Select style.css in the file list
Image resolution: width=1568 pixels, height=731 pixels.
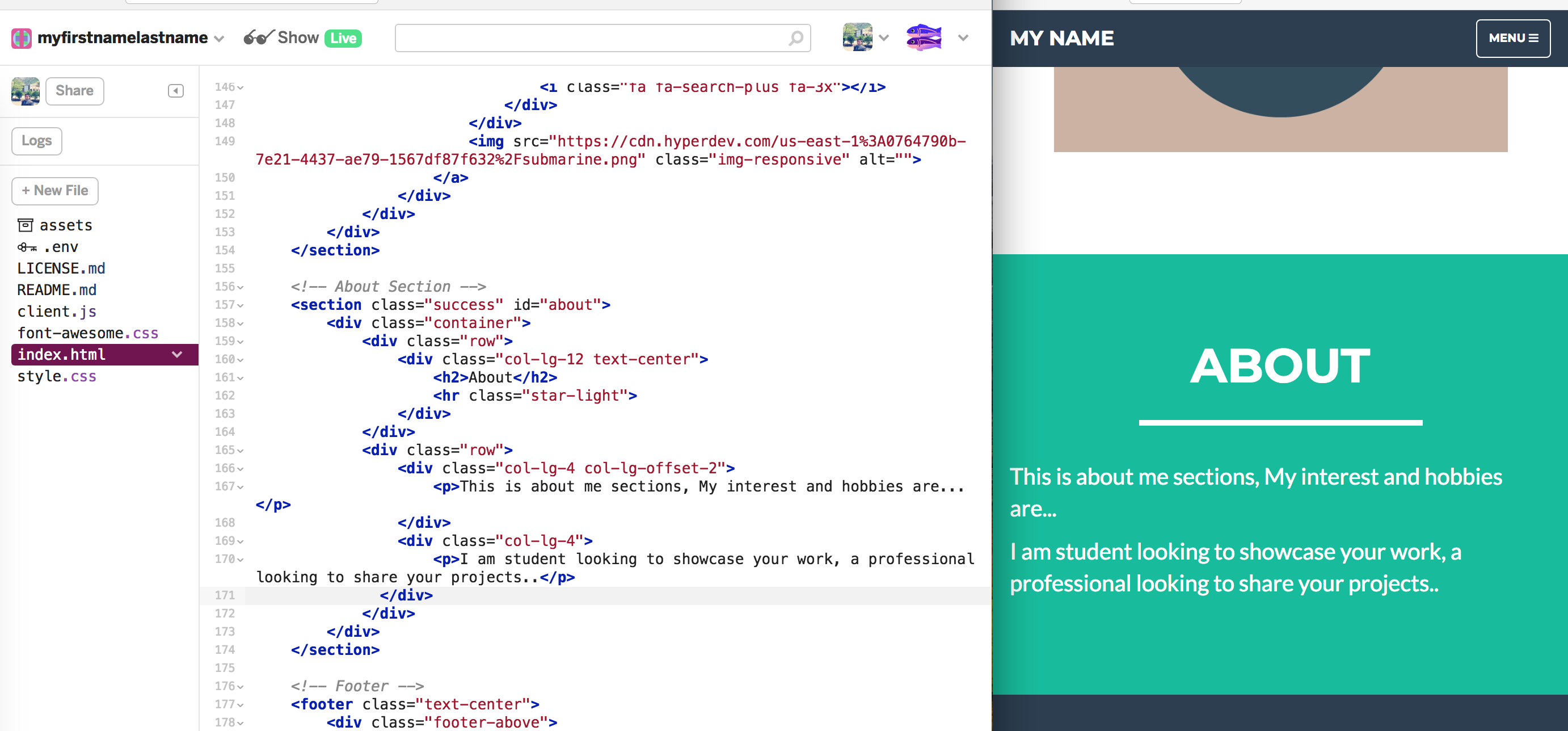(x=57, y=376)
